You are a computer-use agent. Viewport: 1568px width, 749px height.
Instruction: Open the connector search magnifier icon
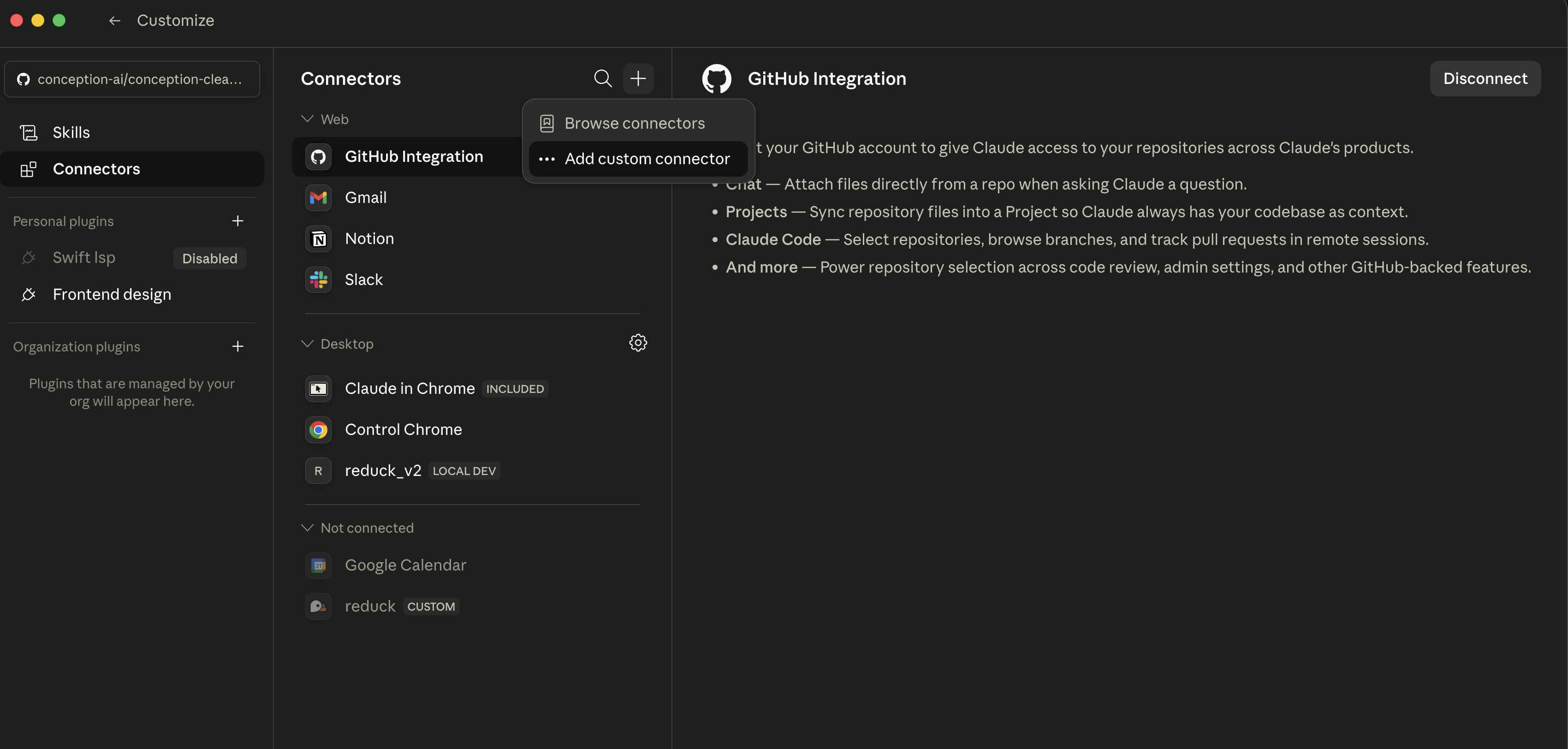click(x=603, y=78)
